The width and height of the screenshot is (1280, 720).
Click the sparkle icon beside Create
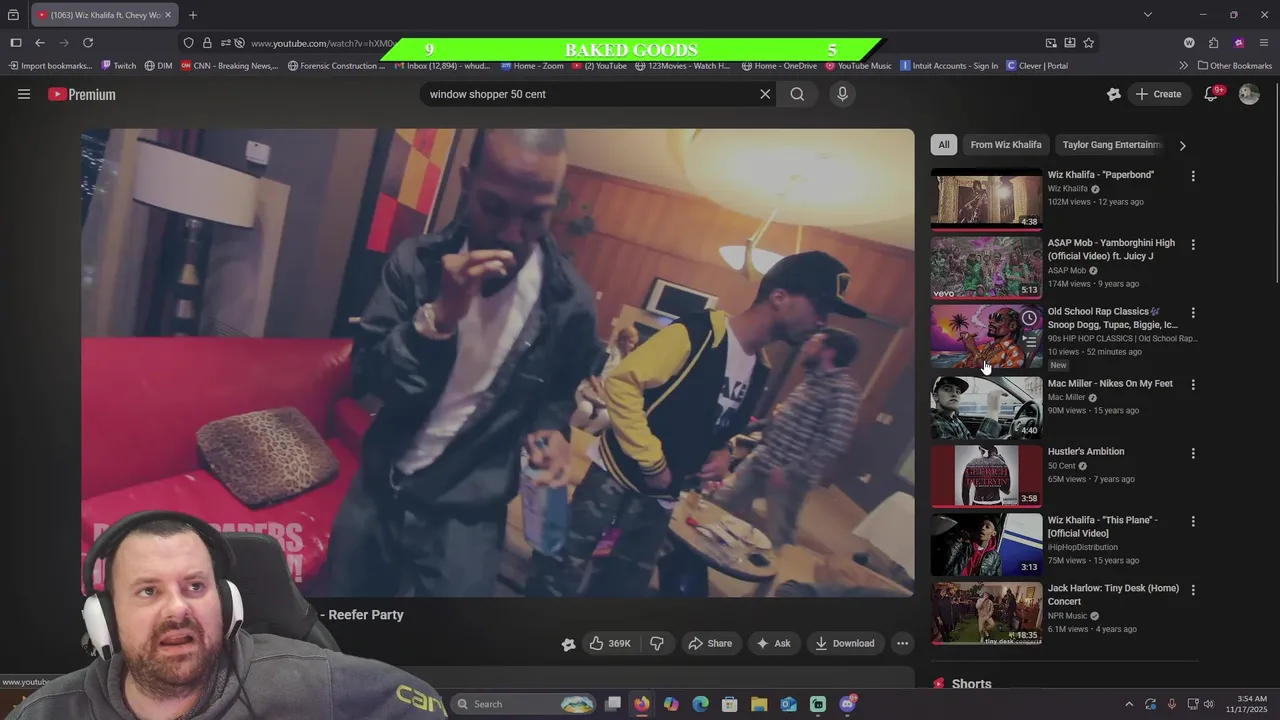pyautogui.click(x=1114, y=94)
